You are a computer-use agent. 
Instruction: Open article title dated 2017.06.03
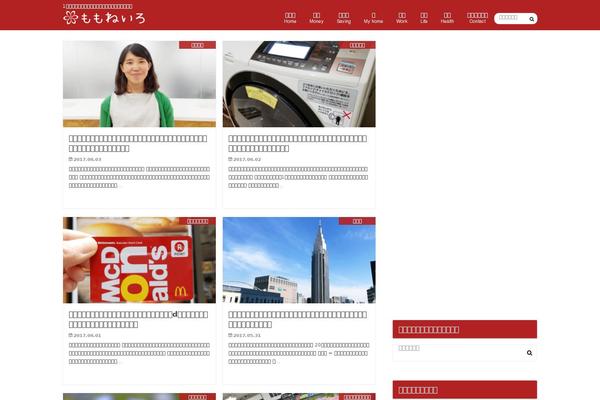(138, 144)
